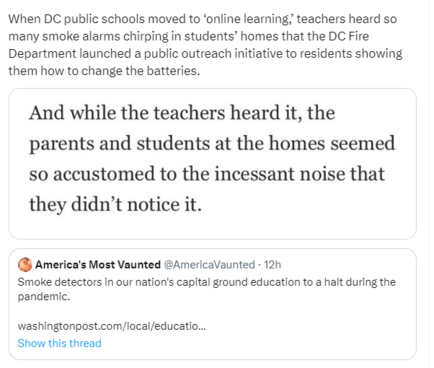Click the line starting 'Department launched a public outreach'
This screenshot has height=368, width=434.
[205, 53]
